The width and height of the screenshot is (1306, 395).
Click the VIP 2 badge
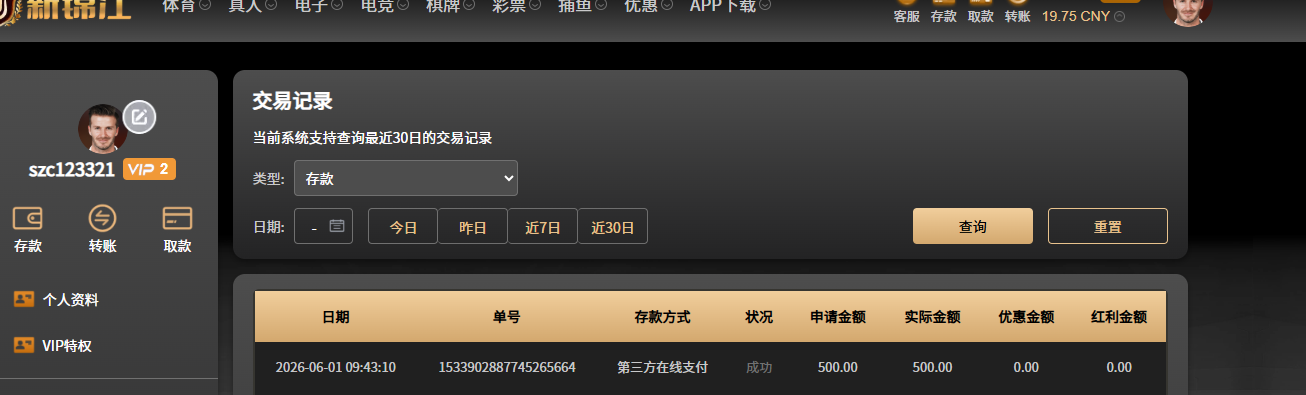point(149,169)
